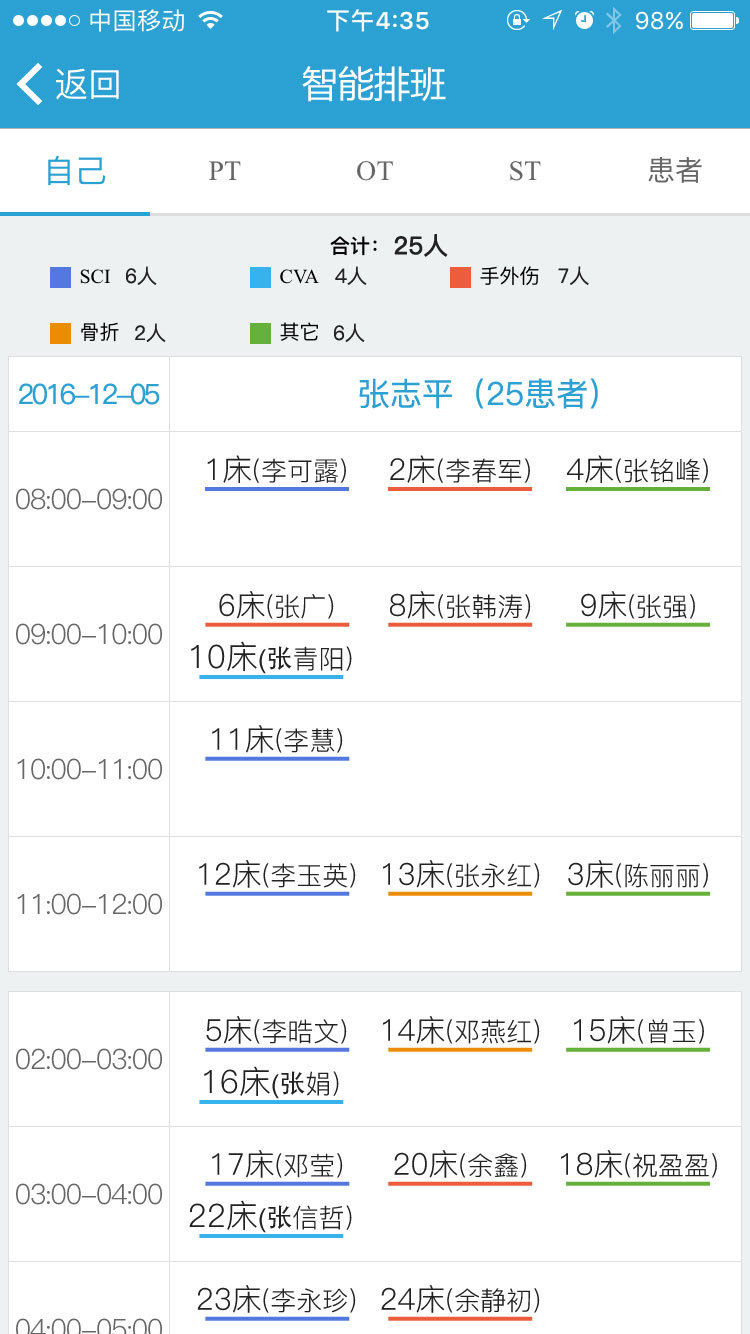Tap the back arrow icon
Screen dimensions: 750x1334
(30, 84)
